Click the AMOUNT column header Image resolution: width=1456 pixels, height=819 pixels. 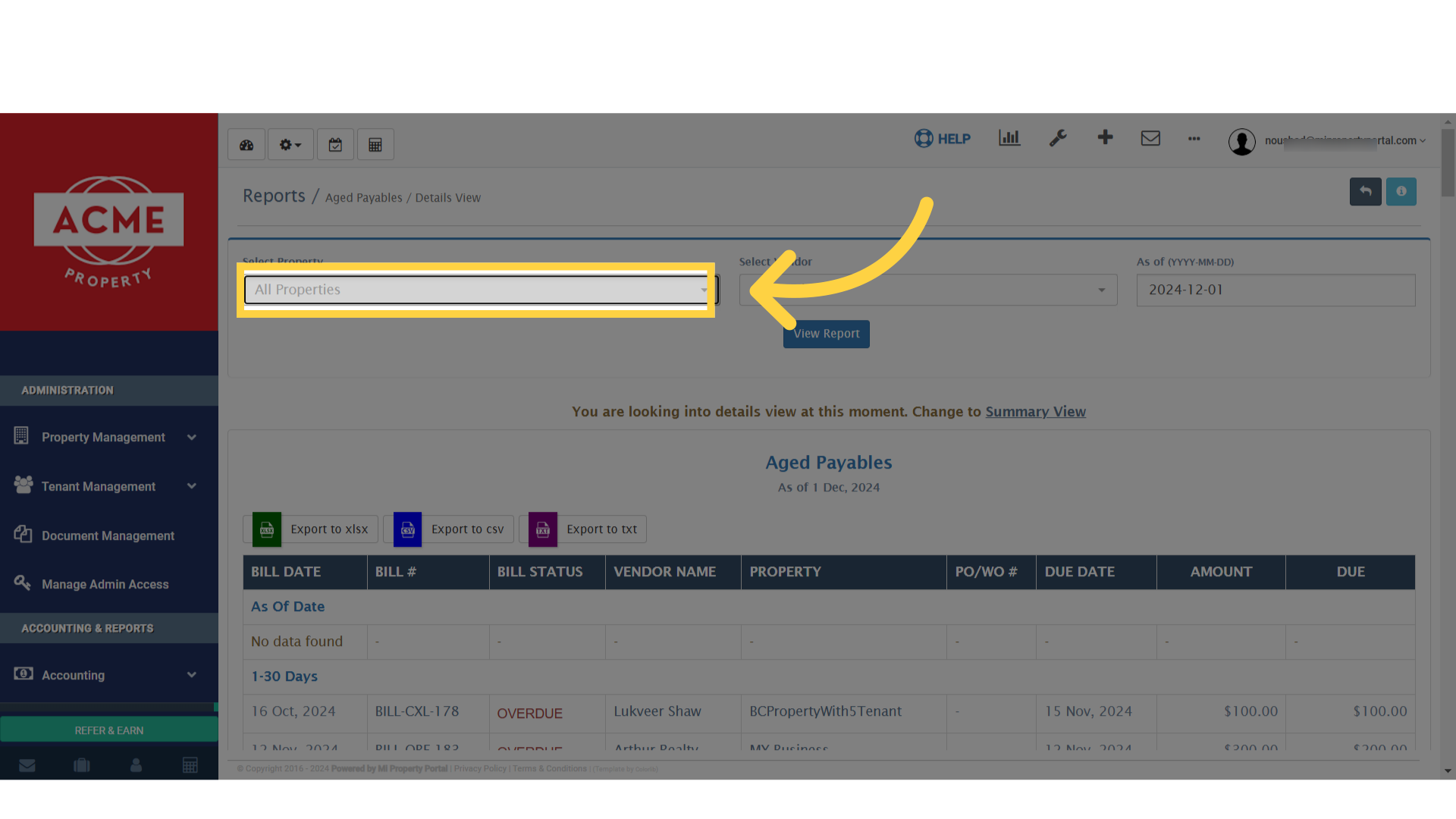pyautogui.click(x=1221, y=572)
